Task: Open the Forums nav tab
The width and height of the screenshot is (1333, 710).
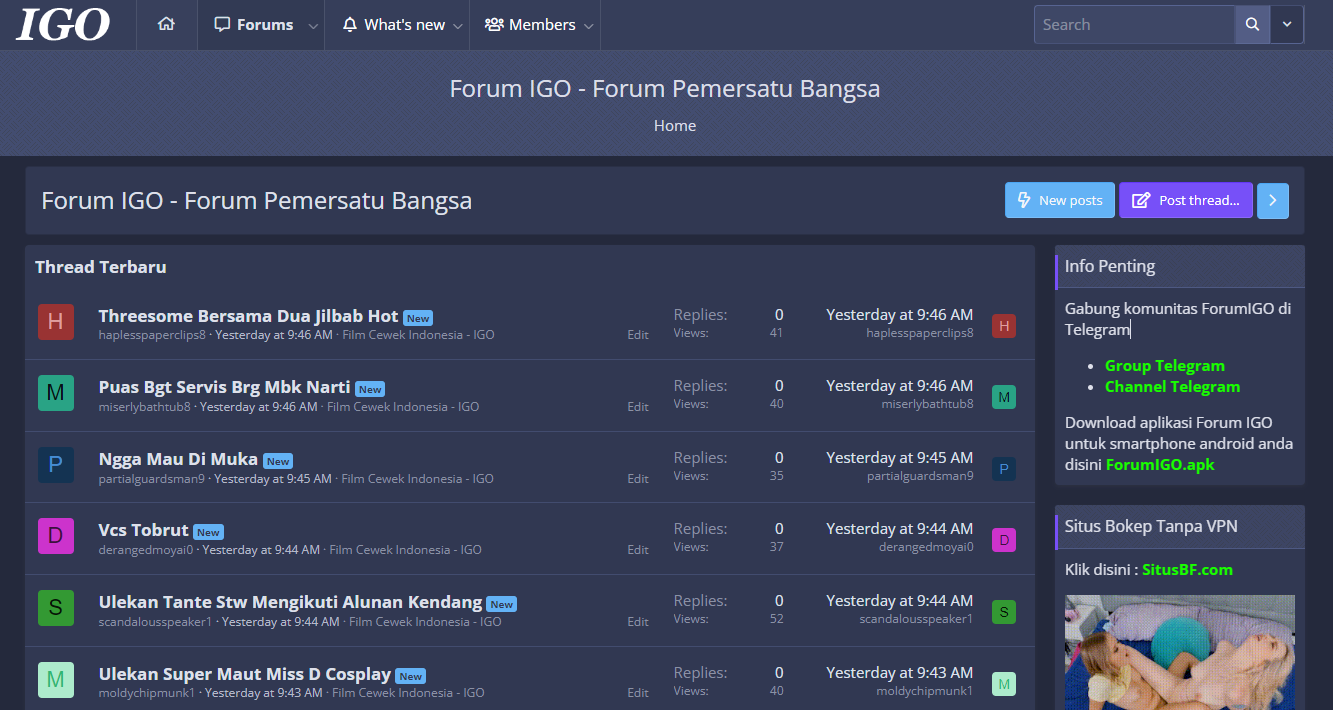Action: tap(254, 25)
